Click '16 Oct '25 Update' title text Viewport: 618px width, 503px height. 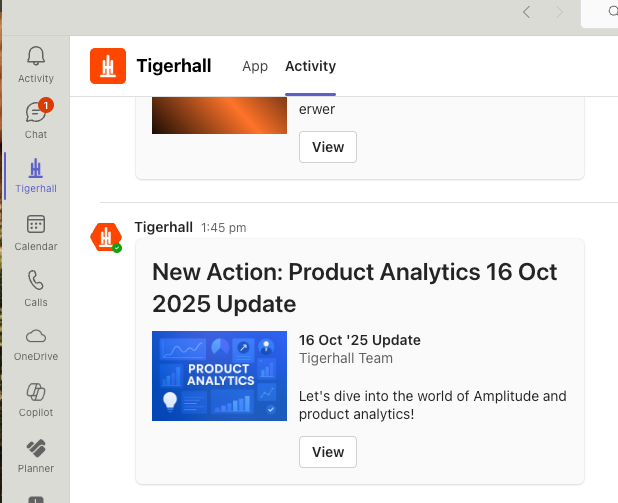pyautogui.click(x=359, y=340)
